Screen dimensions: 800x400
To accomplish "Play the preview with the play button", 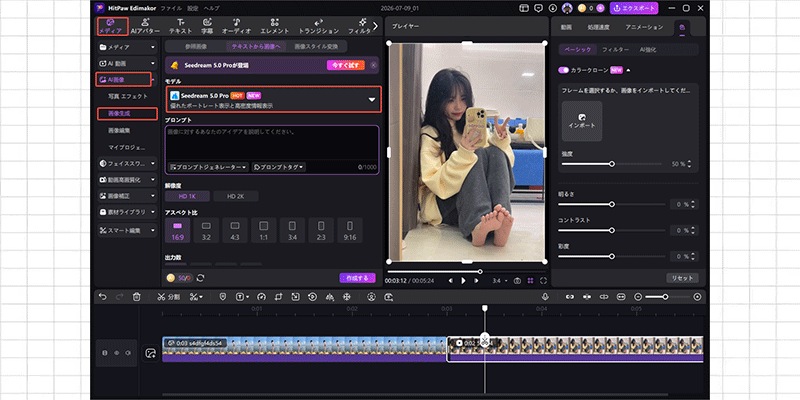I will tap(463, 281).
